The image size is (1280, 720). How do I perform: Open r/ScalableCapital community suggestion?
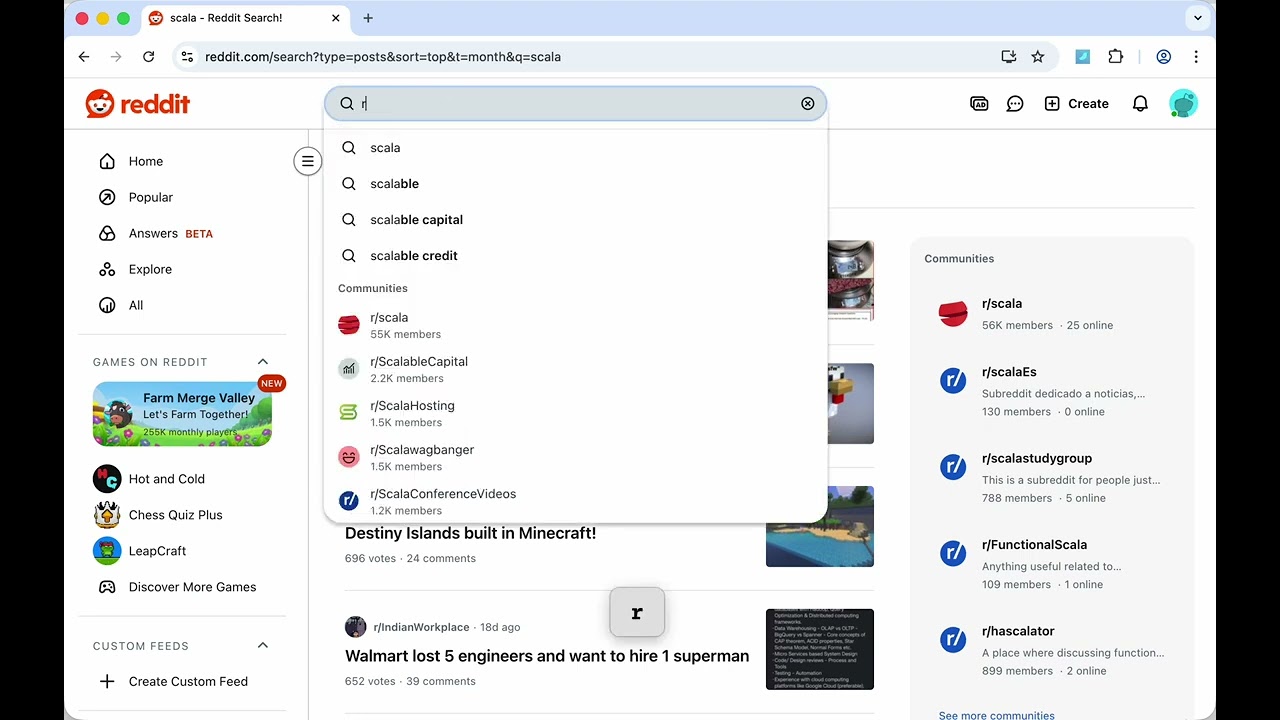pos(575,369)
